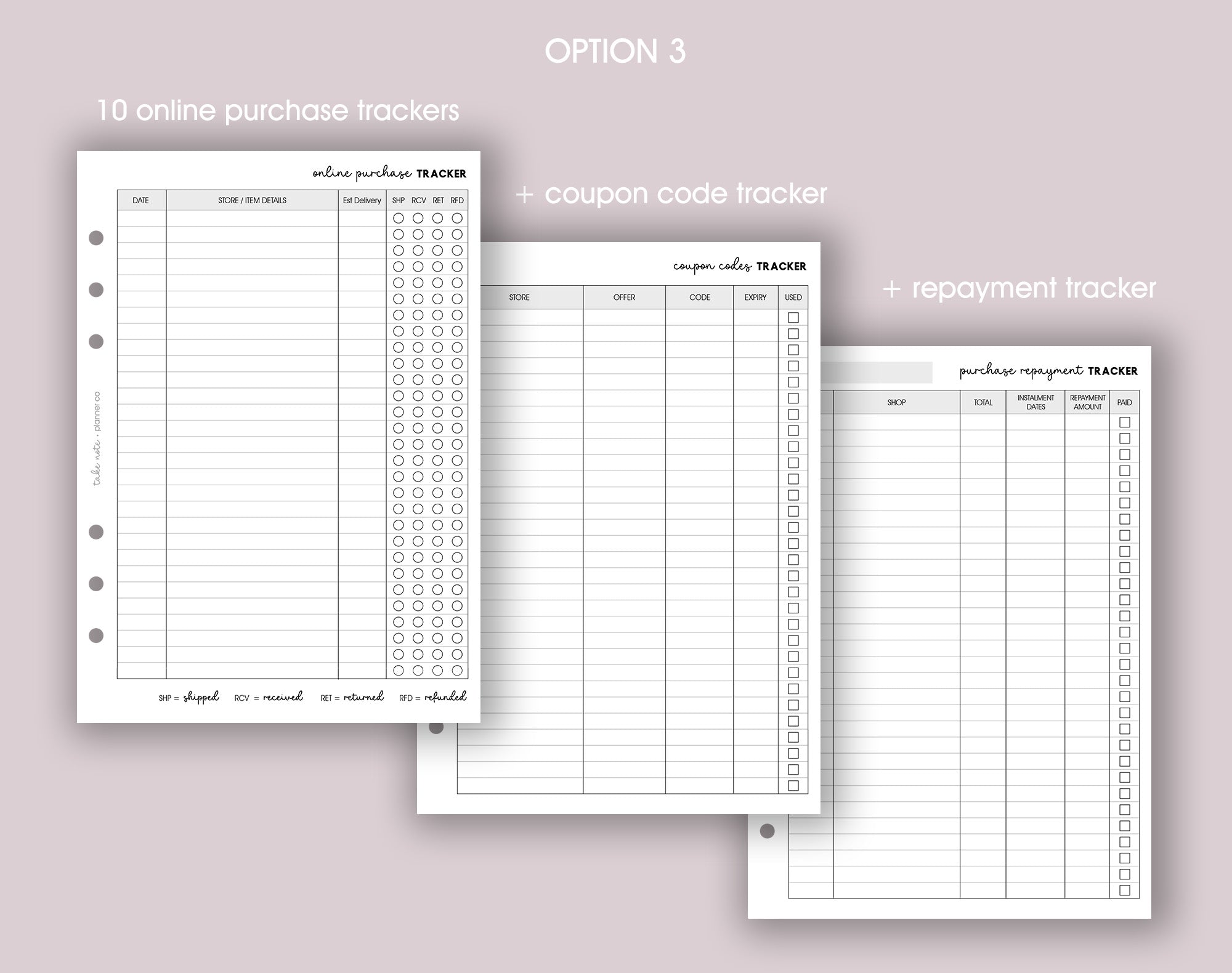
Task: Mark first-row SHP circle on purchase tracker
Action: pyautogui.click(x=399, y=218)
